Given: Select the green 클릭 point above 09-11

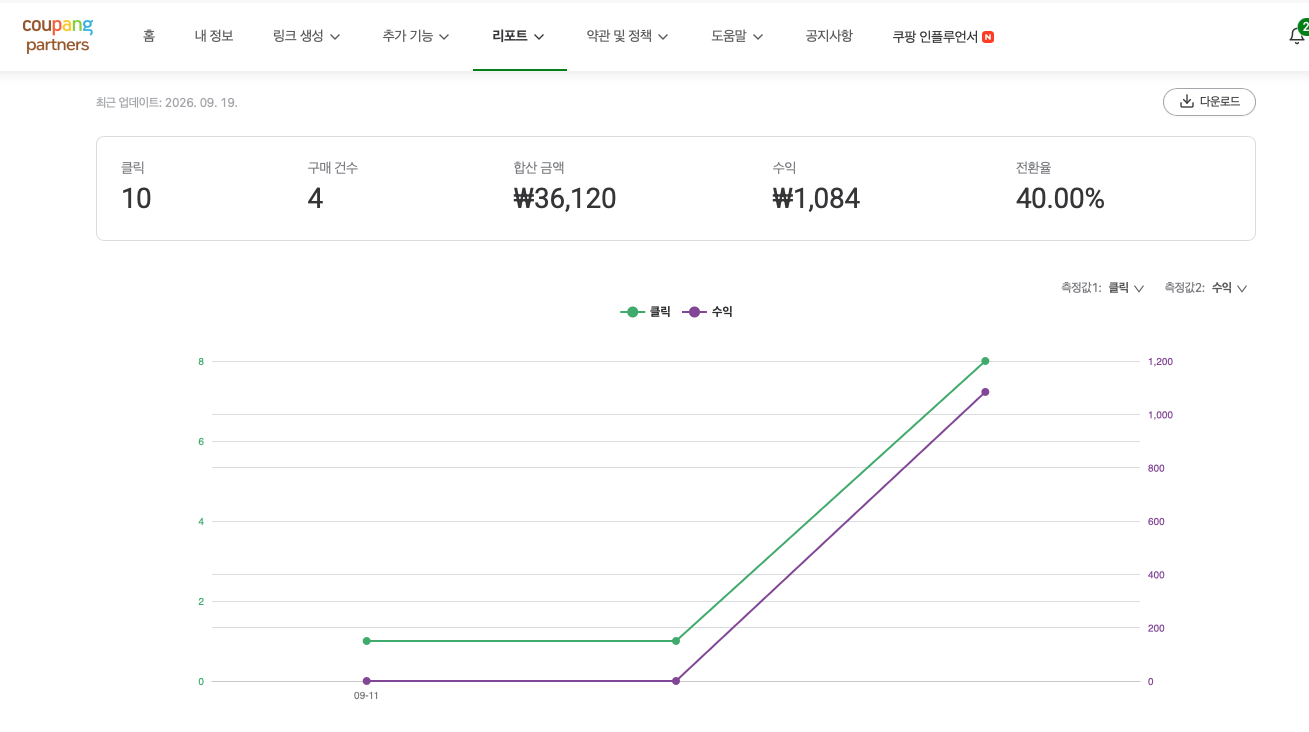Looking at the screenshot, I should [367, 641].
